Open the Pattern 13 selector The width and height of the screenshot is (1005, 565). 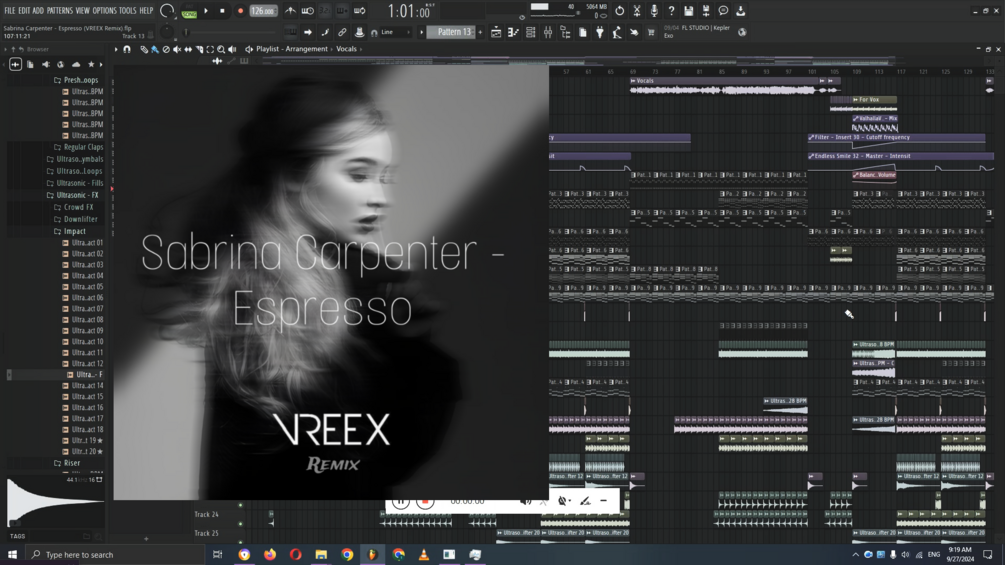pyautogui.click(x=453, y=31)
